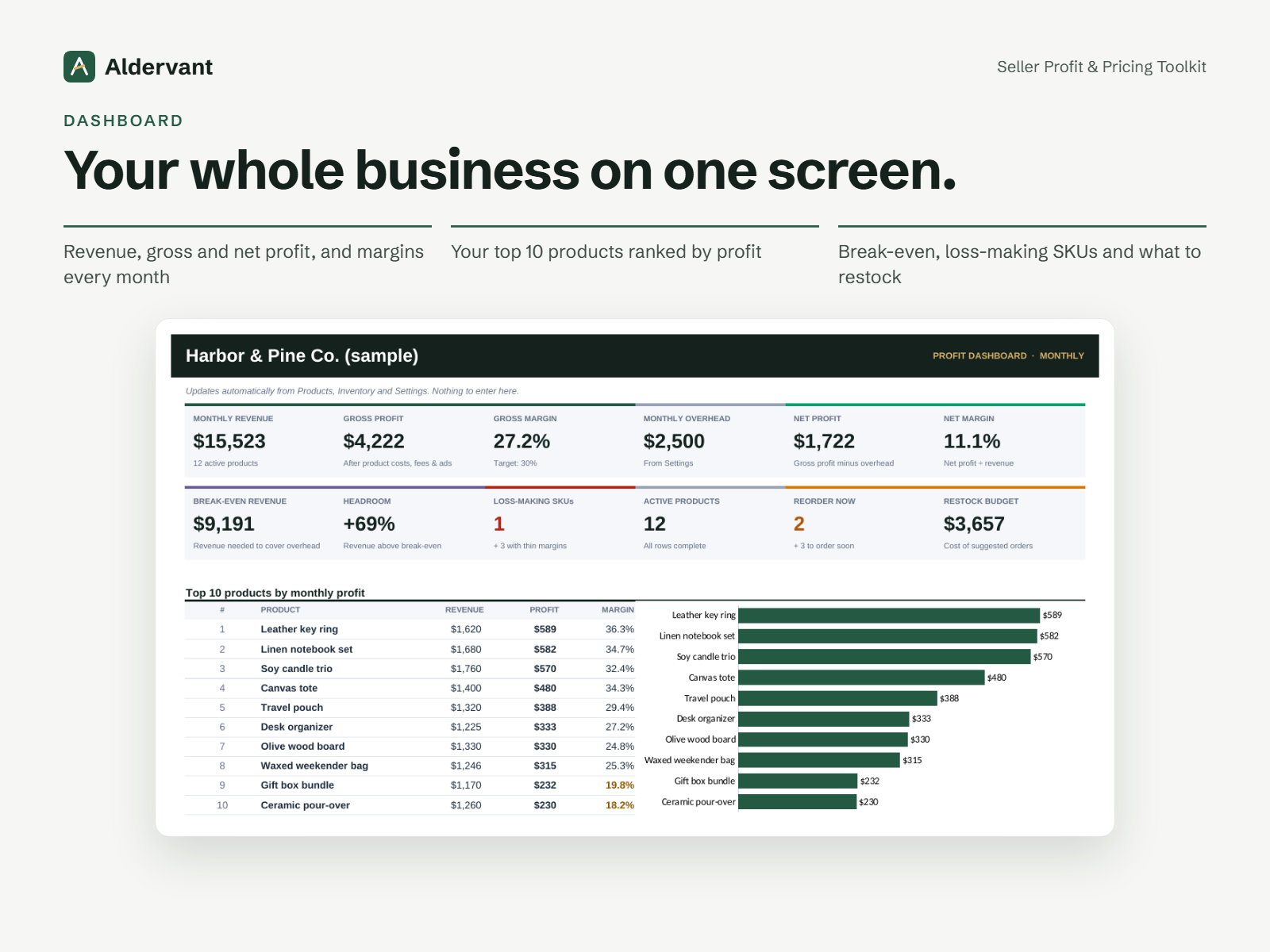Image resolution: width=1270 pixels, height=952 pixels.
Task: Click the 19.8% margin for Gift box bundle
Action: click(x=620, y=785)
